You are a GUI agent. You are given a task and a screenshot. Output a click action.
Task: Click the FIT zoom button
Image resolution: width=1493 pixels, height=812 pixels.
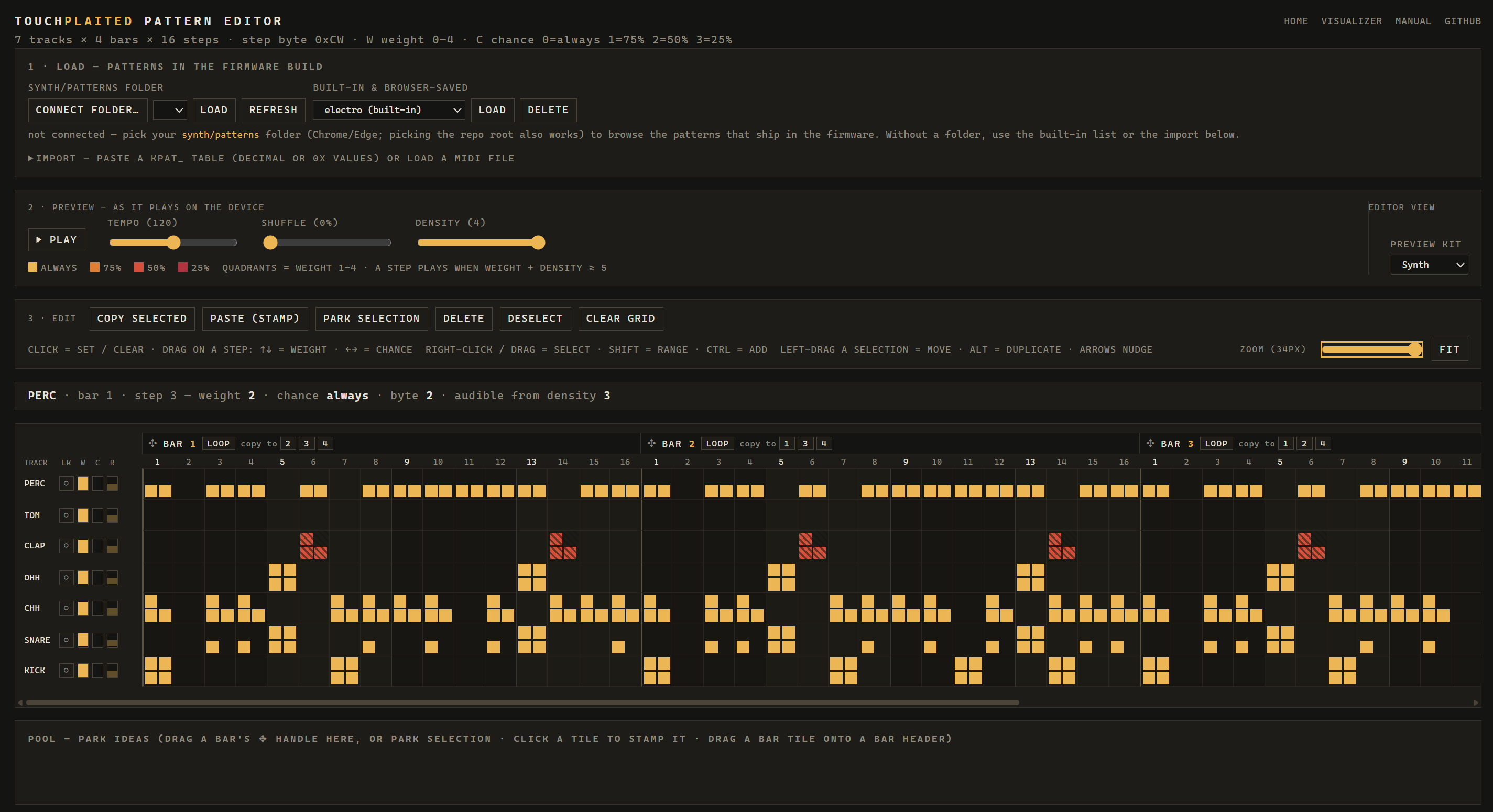(1450, 349)
